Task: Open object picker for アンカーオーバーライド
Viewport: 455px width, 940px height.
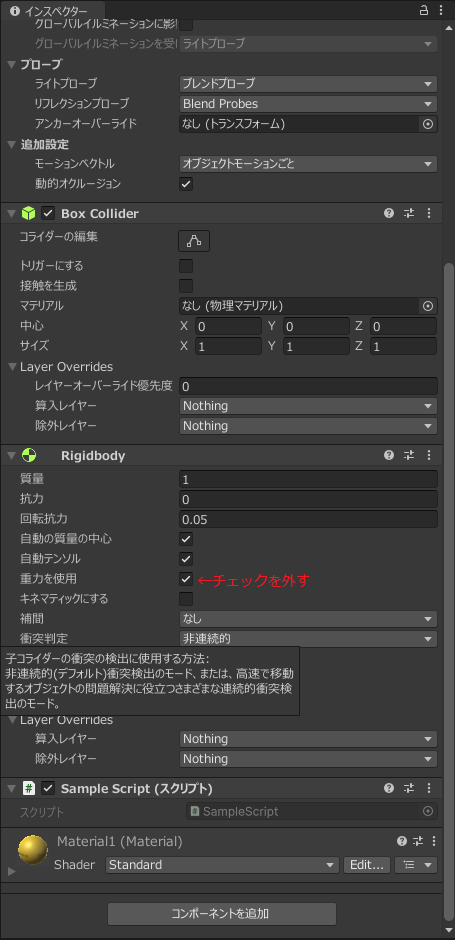Action: click(428, 124)
